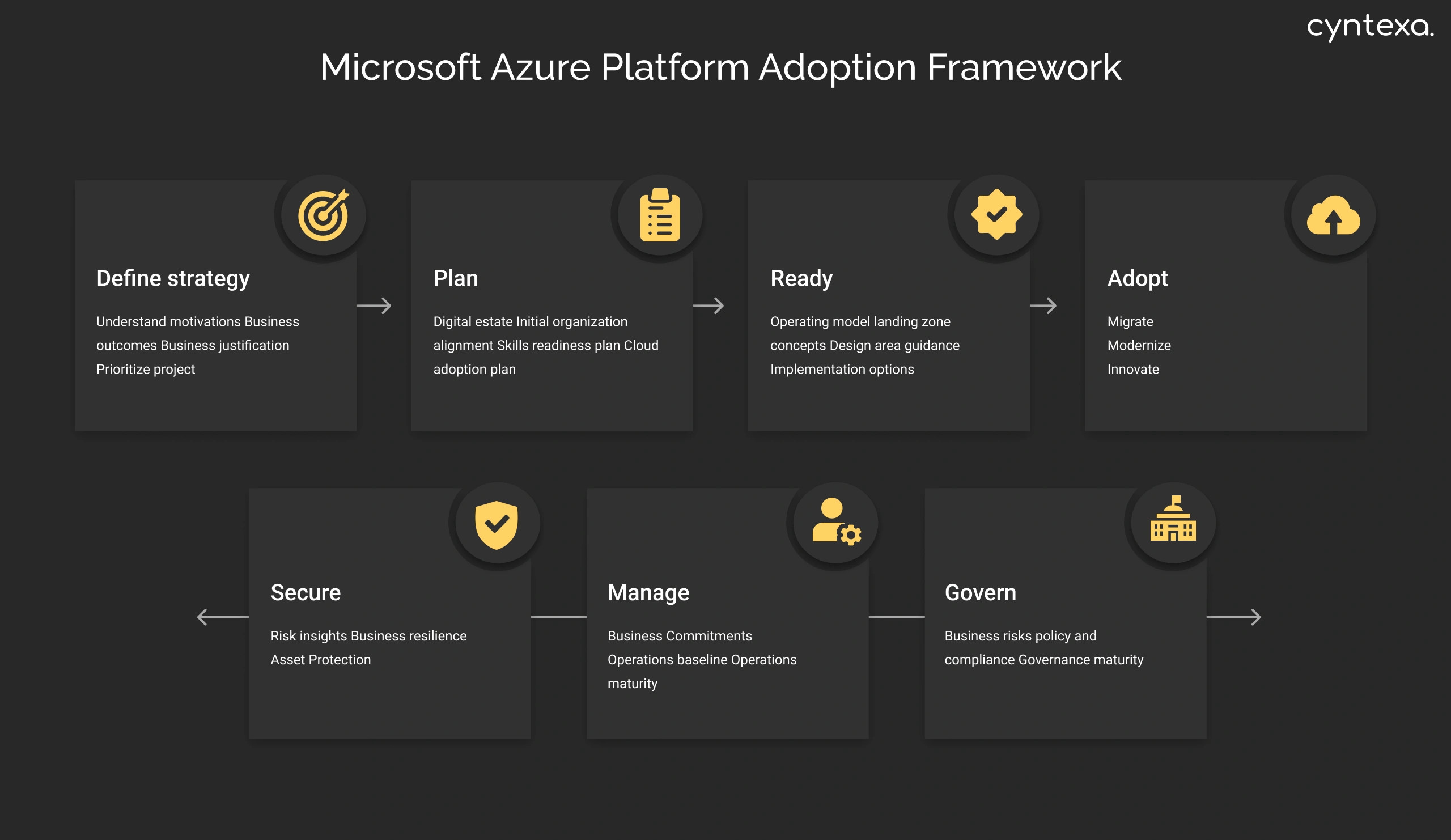1451x840 pixels.
Task: Select the Plan heading
Action: [x=456, y=278]
